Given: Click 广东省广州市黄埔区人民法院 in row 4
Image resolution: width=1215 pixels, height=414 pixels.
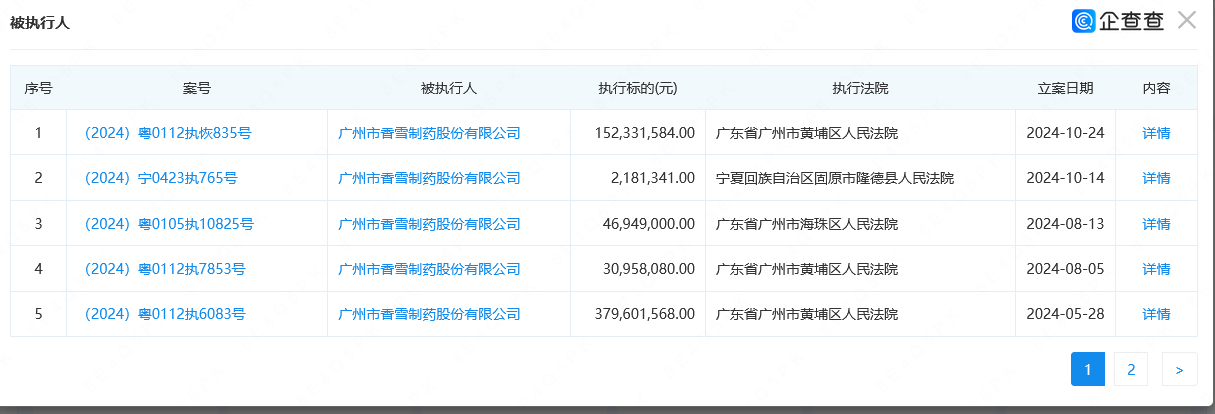Looking at the screenshot, I should [x=807, y=269].
